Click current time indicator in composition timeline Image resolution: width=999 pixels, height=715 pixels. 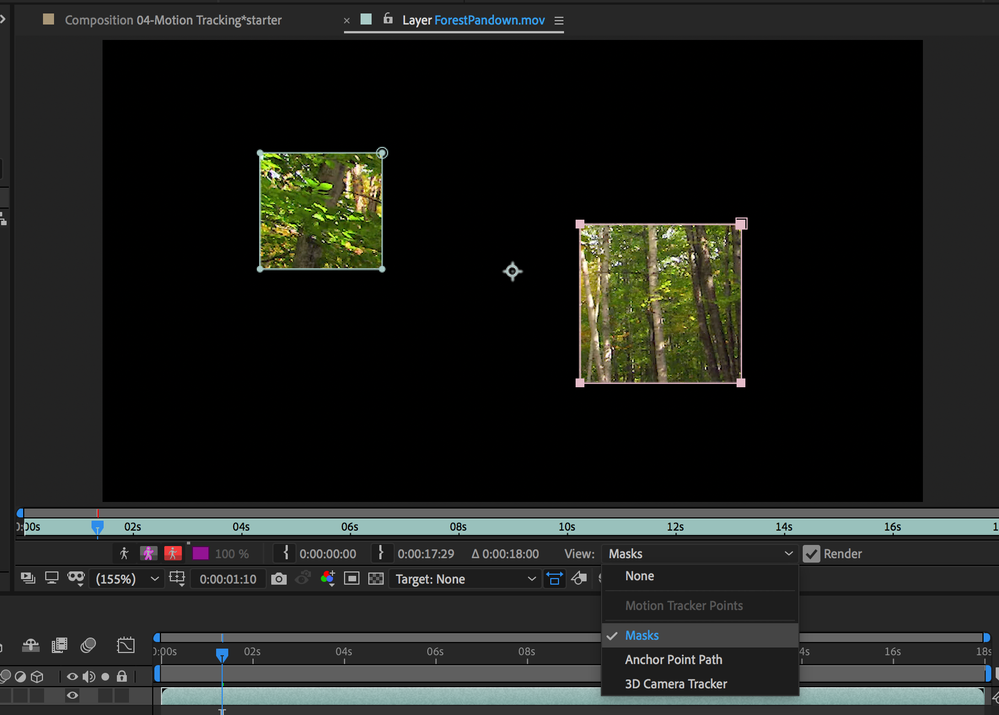[x=222, y=654]
